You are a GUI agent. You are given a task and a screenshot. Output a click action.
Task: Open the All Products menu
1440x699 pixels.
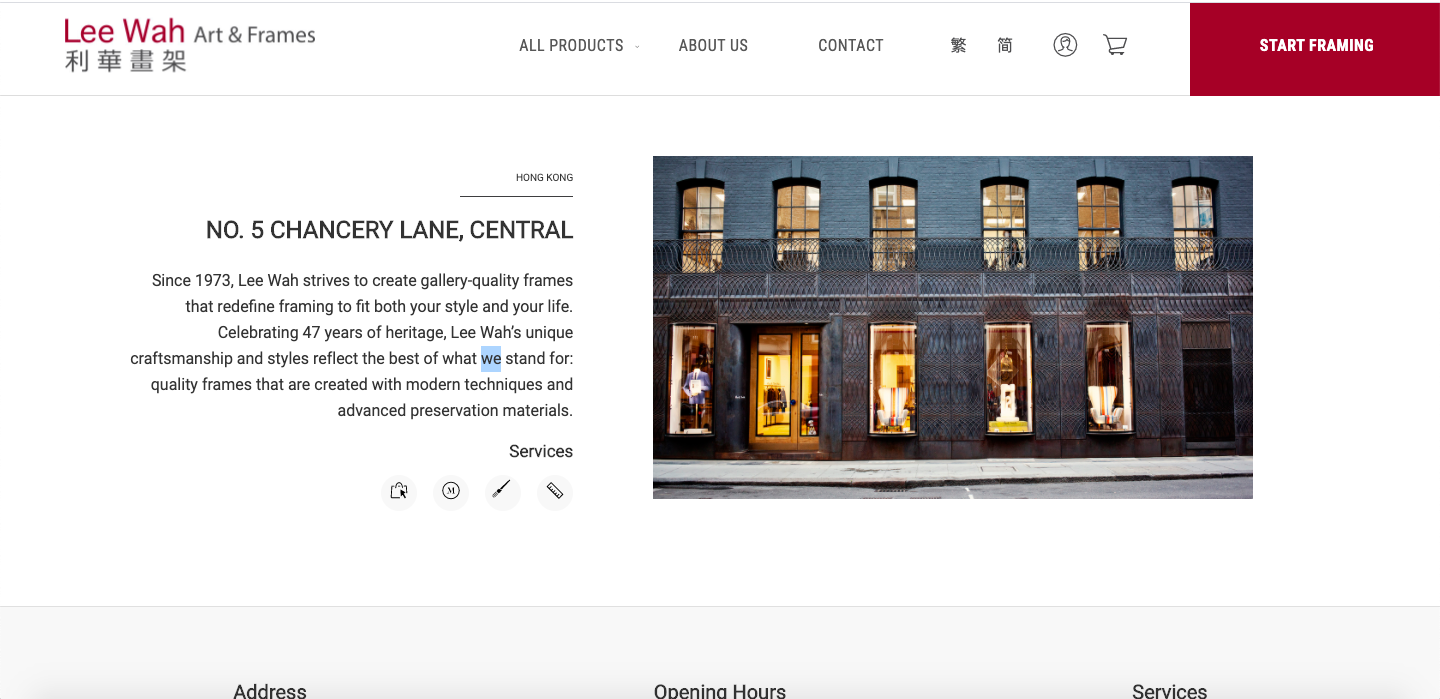[x=571, y=45]
